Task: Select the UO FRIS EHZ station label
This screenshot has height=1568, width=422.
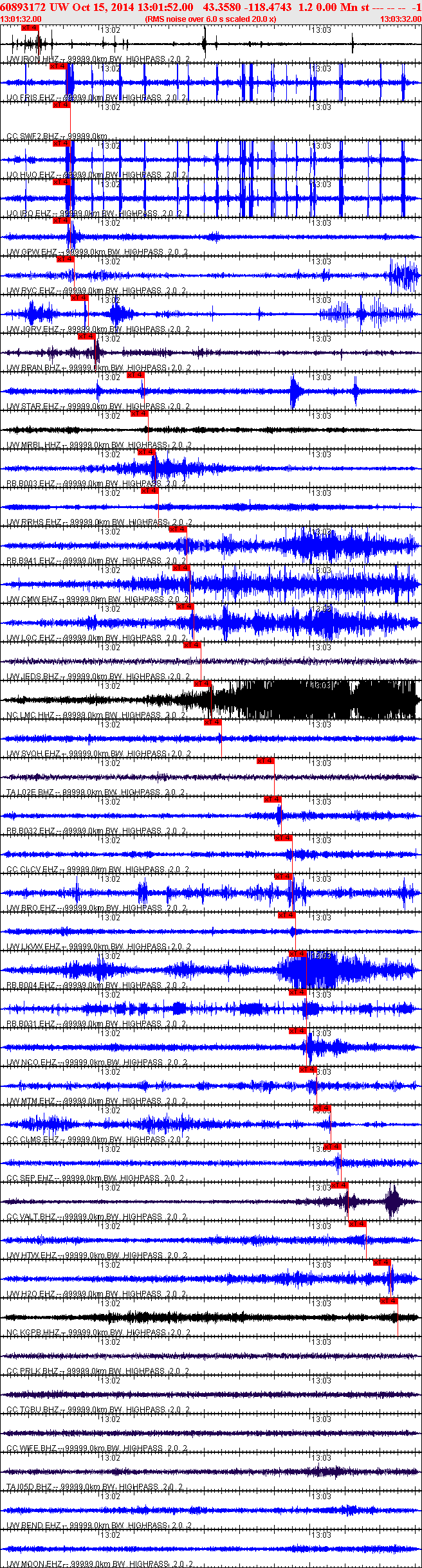Action: pos(30,98)
